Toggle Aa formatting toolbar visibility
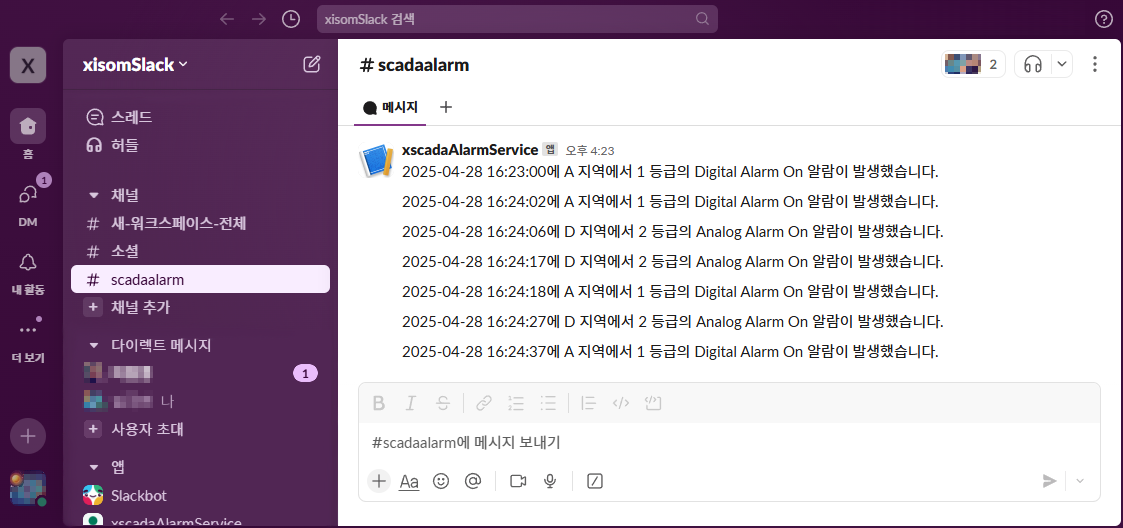 point(409,481)
